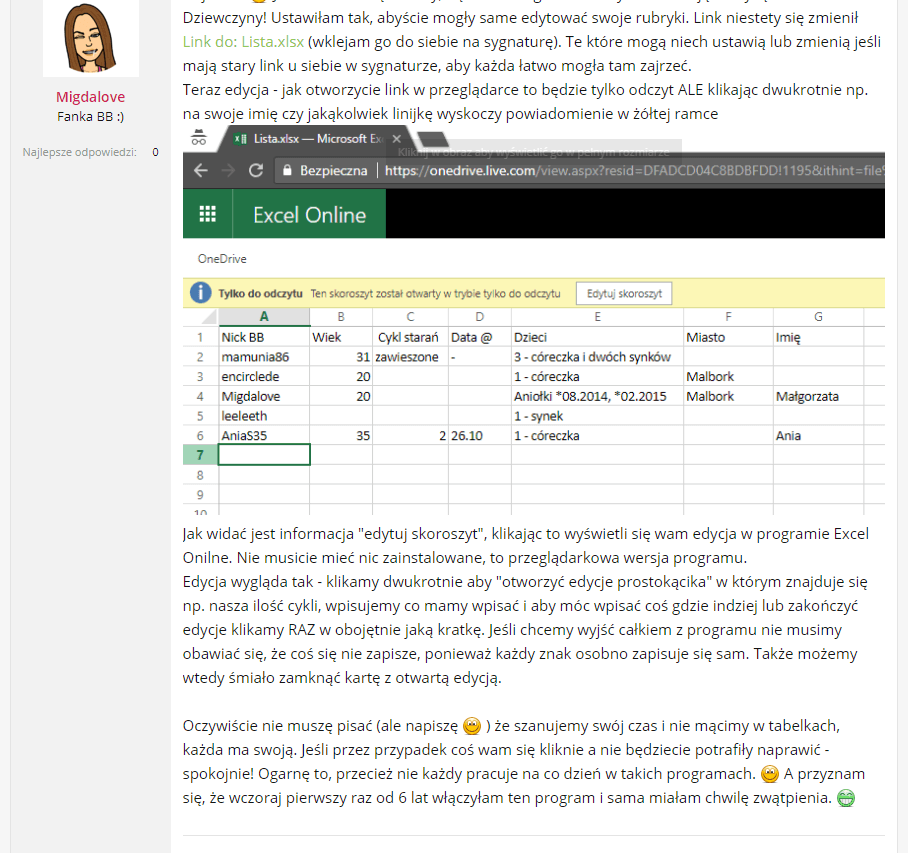The image size is (908, 853).
Task: Click the grinning emoji ending the post
Action: coord(845,799)
